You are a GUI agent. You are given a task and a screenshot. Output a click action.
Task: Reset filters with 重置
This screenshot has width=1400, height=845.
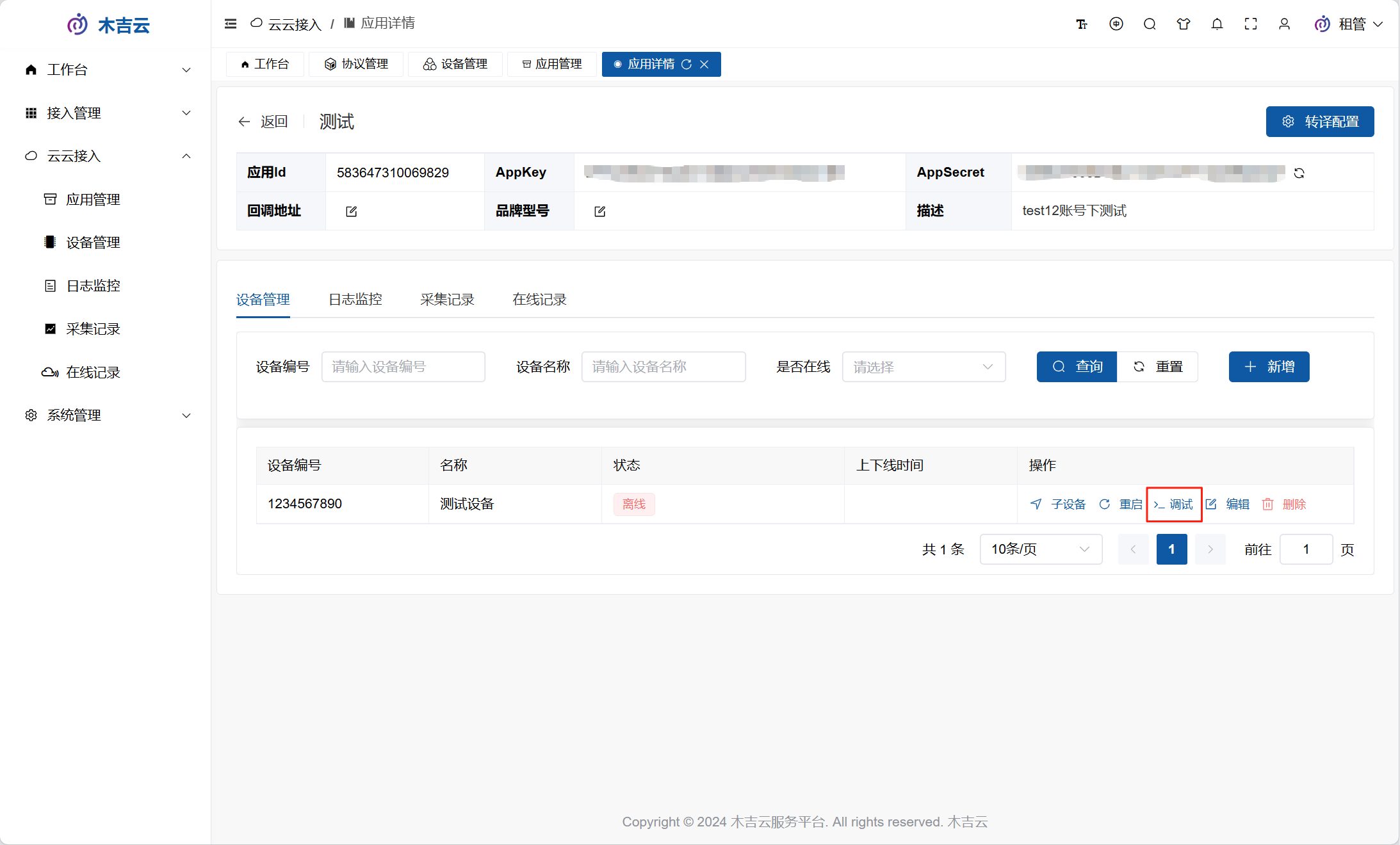click(x=1157, y=367)
